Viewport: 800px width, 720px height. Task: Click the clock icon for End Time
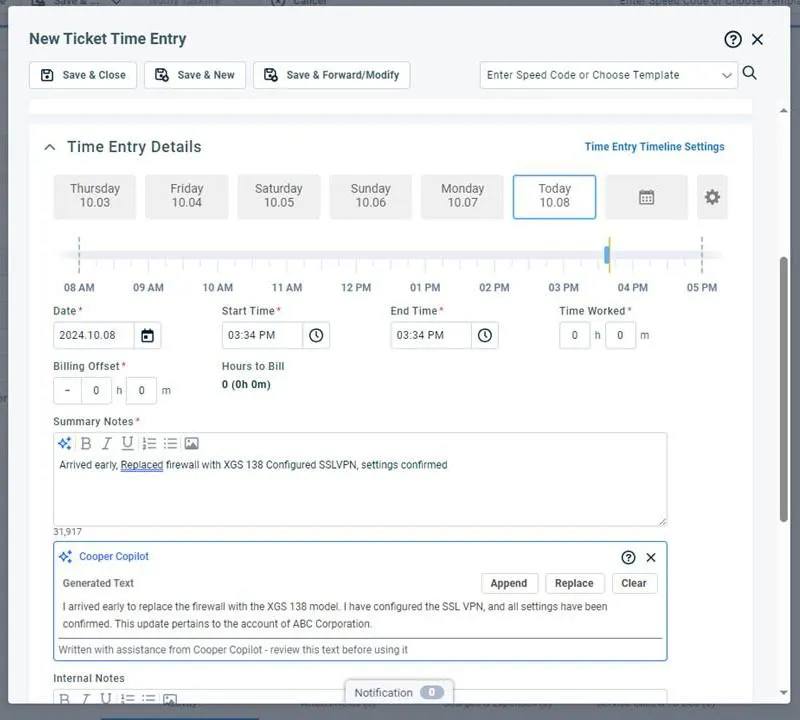click(x=485, y=336)
